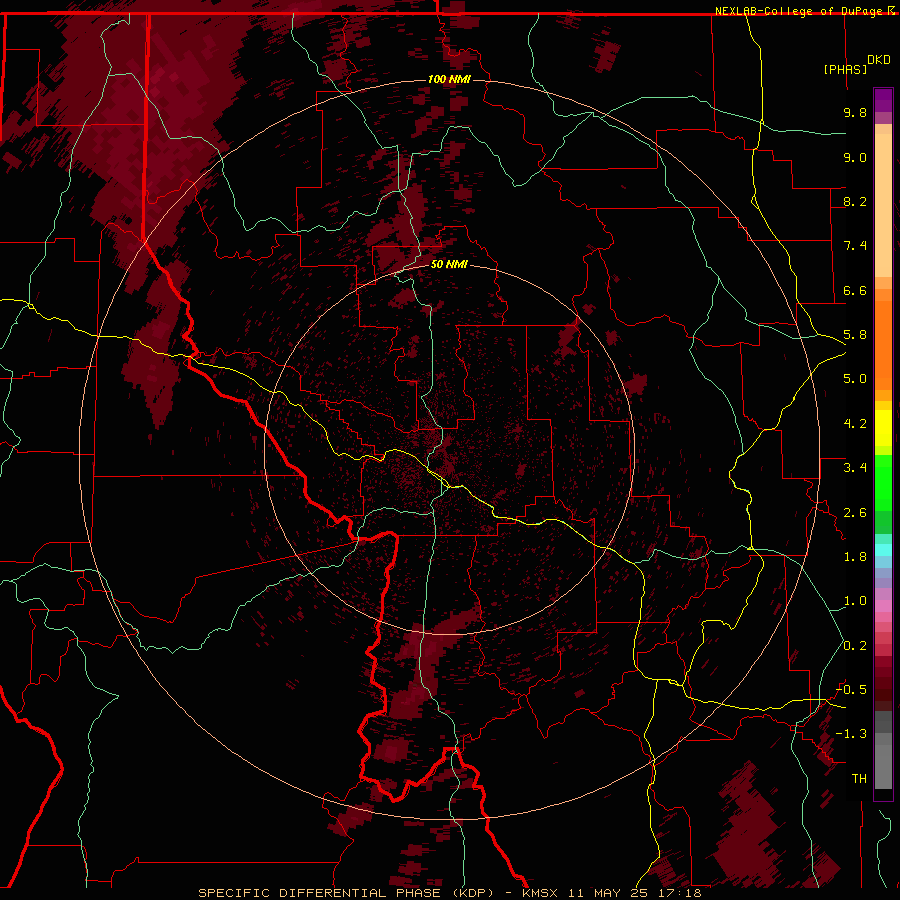Click the 6.6 value on the color scale
The width and height of the screenshot is (900, 900).
click(855, 290)
